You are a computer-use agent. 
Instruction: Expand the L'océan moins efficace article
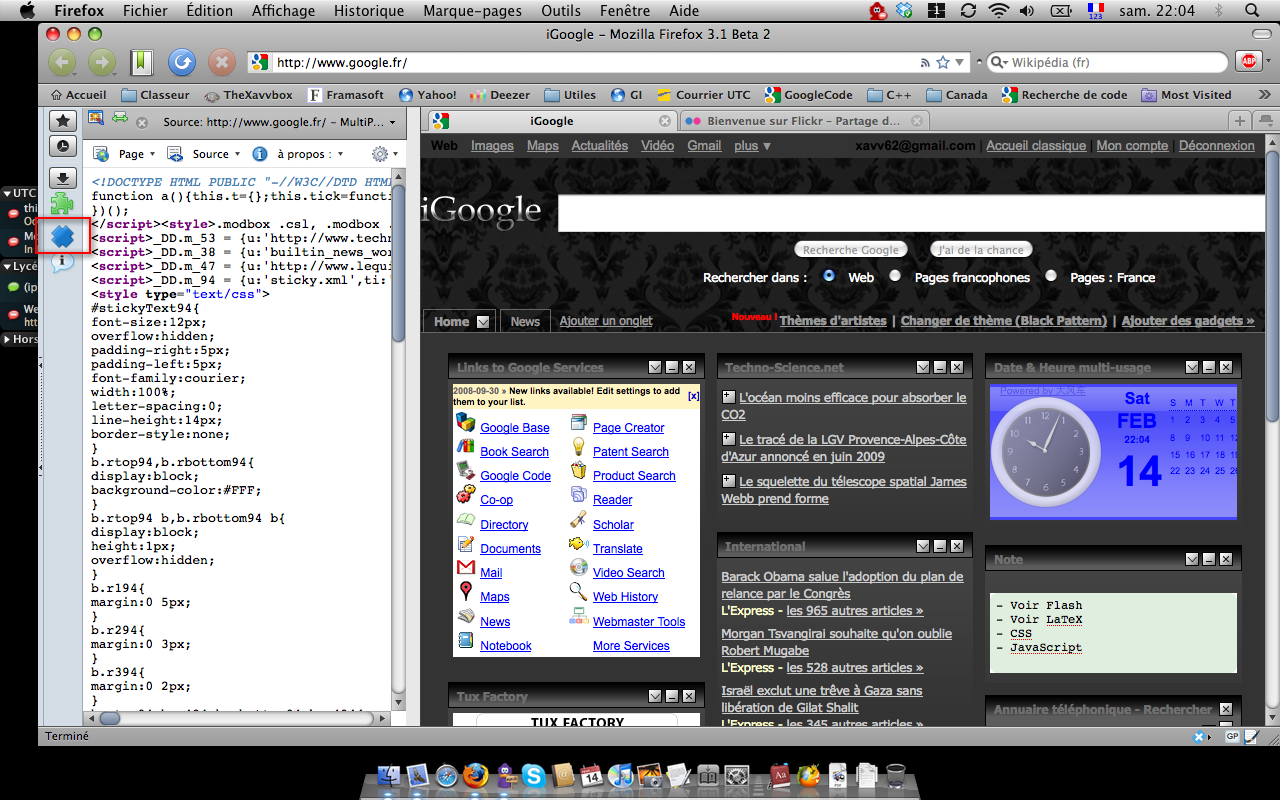coord(728,397)
